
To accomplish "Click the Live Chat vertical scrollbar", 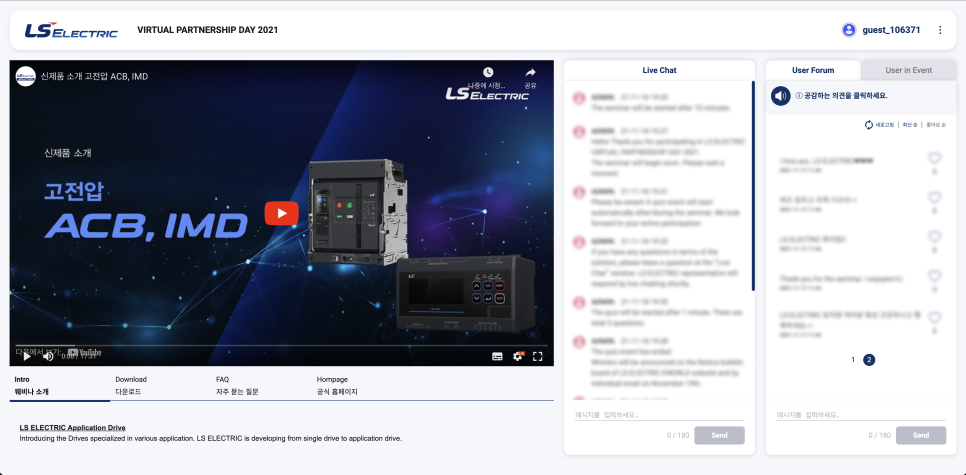I will click(753, 186).
